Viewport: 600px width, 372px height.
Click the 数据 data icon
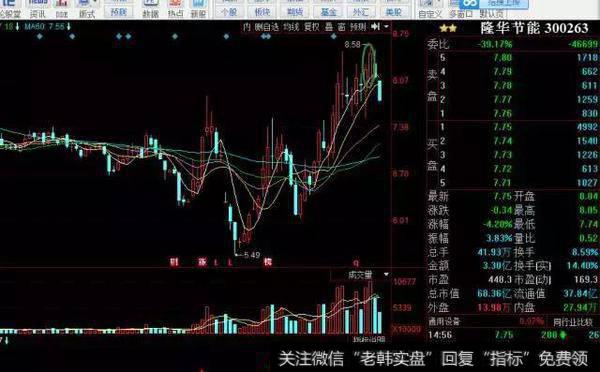coord(150,8)
